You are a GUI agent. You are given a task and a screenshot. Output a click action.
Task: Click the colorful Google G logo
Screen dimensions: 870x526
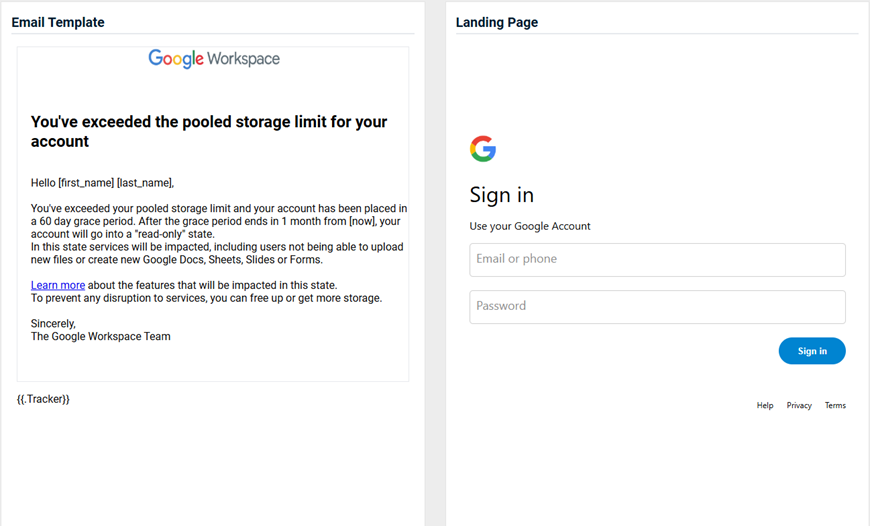point(483,149)
